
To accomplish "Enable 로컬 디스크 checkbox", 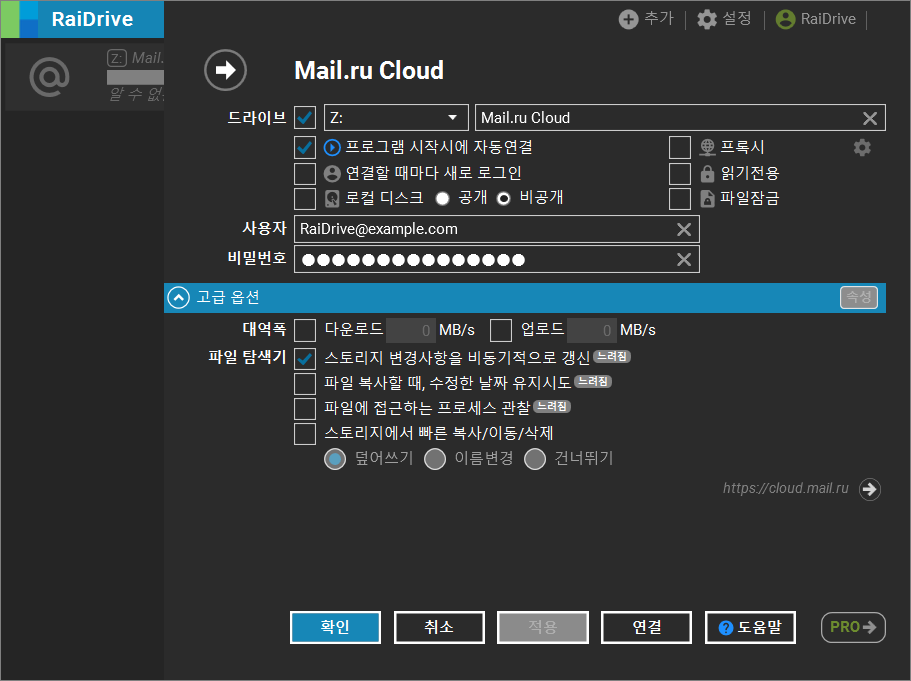I will point(305,199).
